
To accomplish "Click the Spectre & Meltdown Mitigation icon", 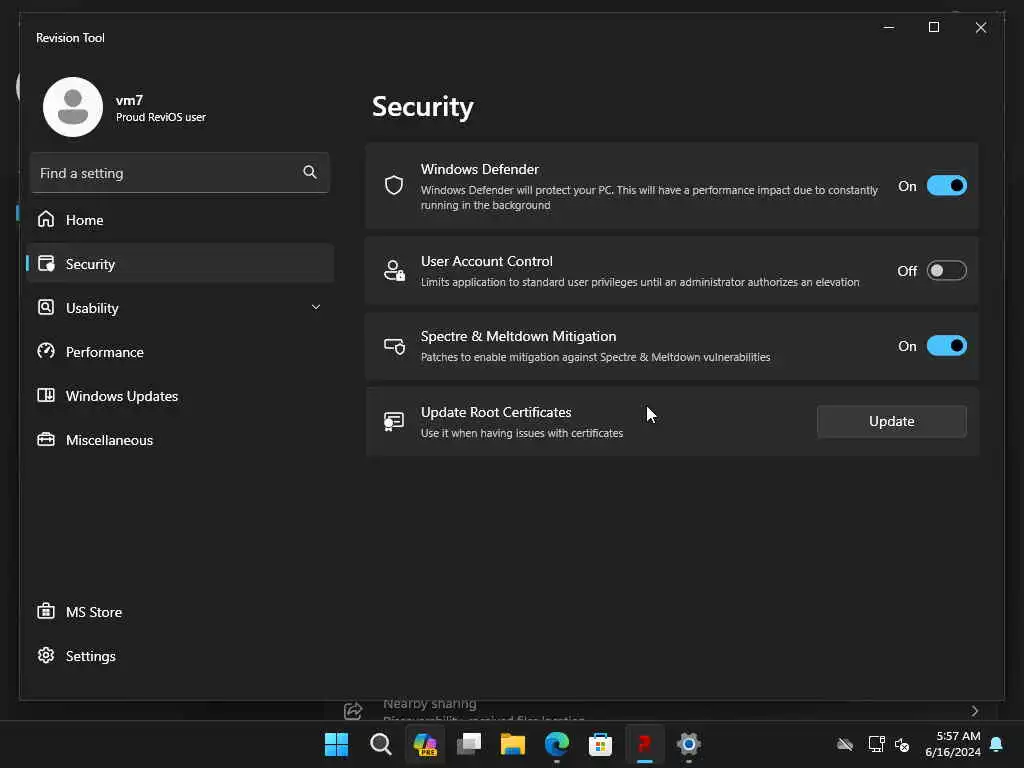I will [x=394, y=346].
